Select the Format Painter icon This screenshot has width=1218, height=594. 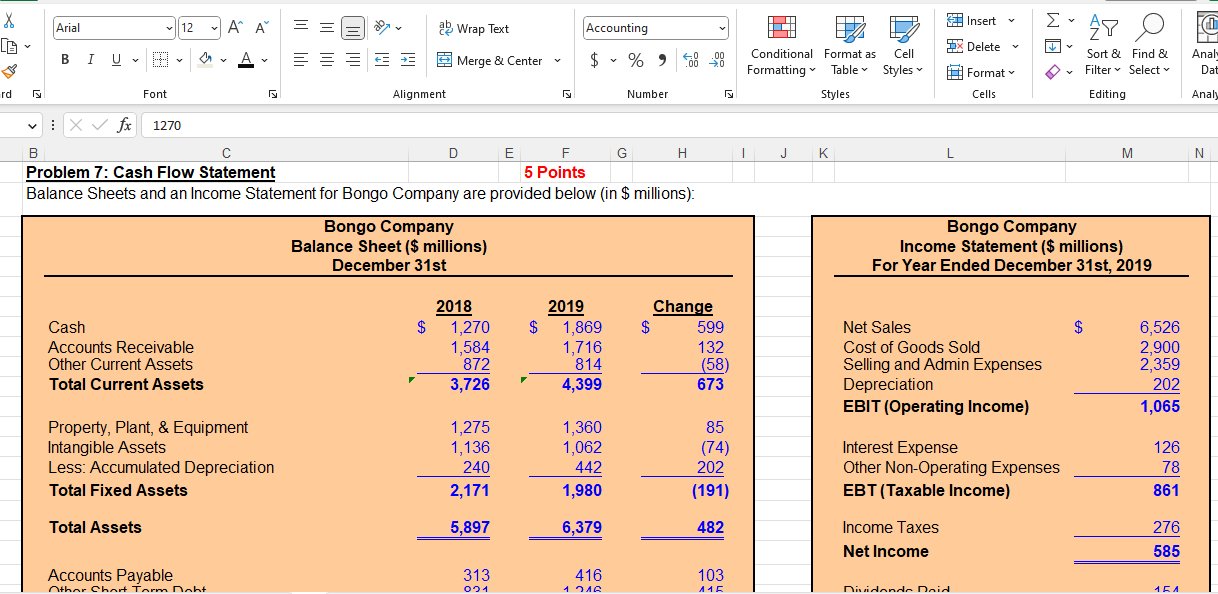point(13,71)
